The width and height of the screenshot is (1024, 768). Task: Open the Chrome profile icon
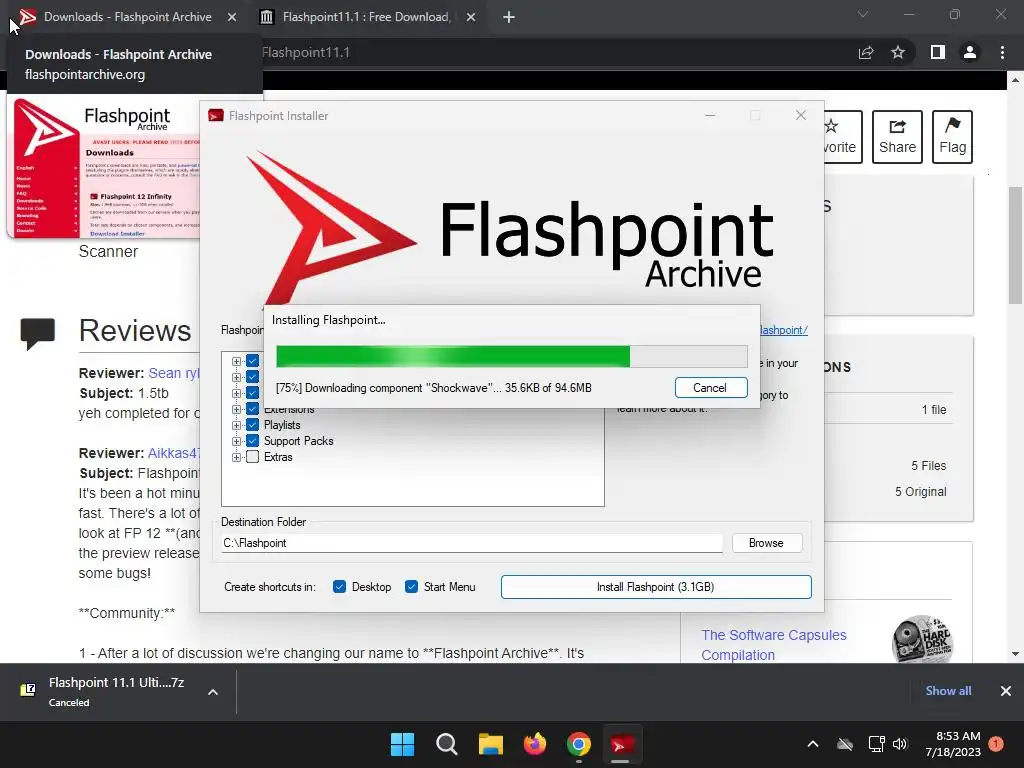point(970,52)
